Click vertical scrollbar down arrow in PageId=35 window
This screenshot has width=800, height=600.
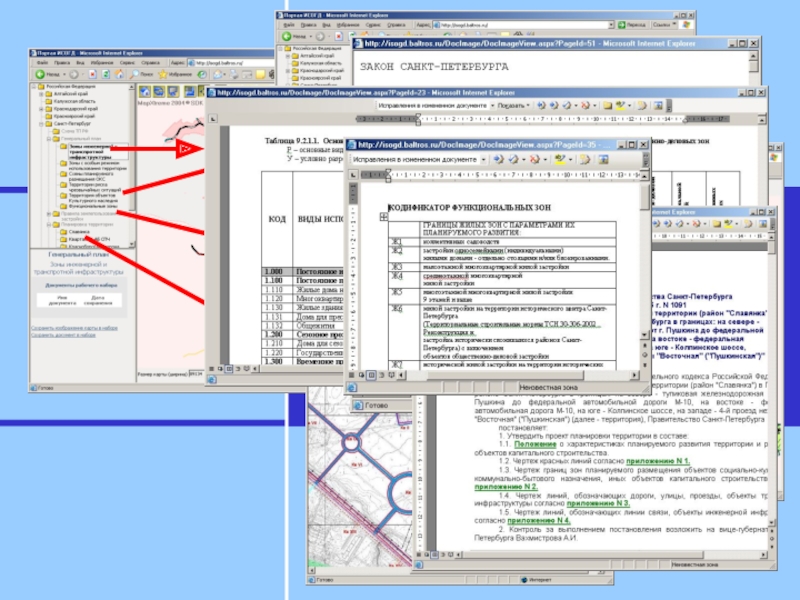644,335
